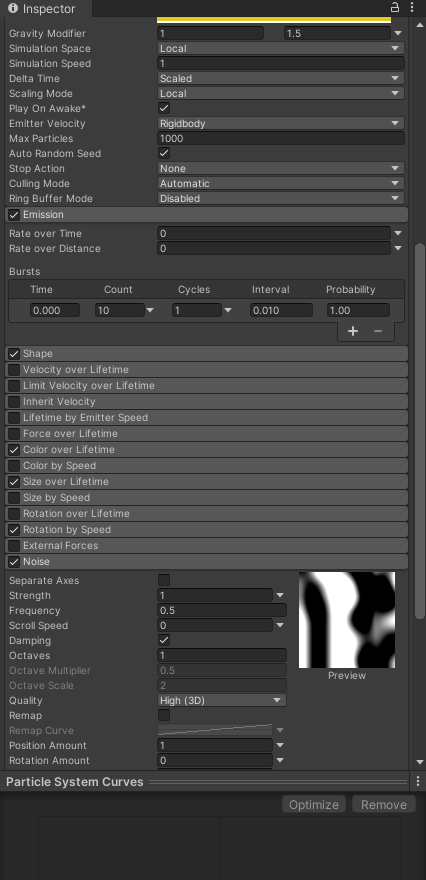
Task: Toggle Auto Random Seed checkbox
Action: point(164,153)
